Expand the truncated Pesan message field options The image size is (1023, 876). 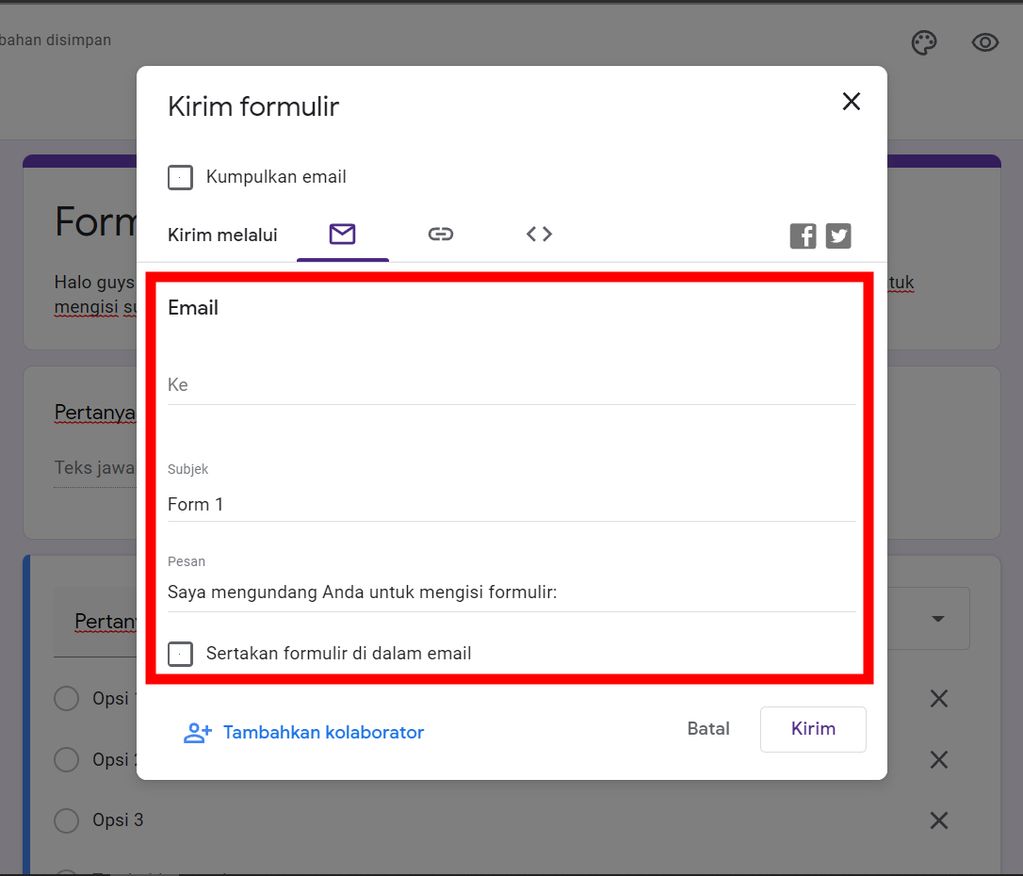tap(512, 591)
